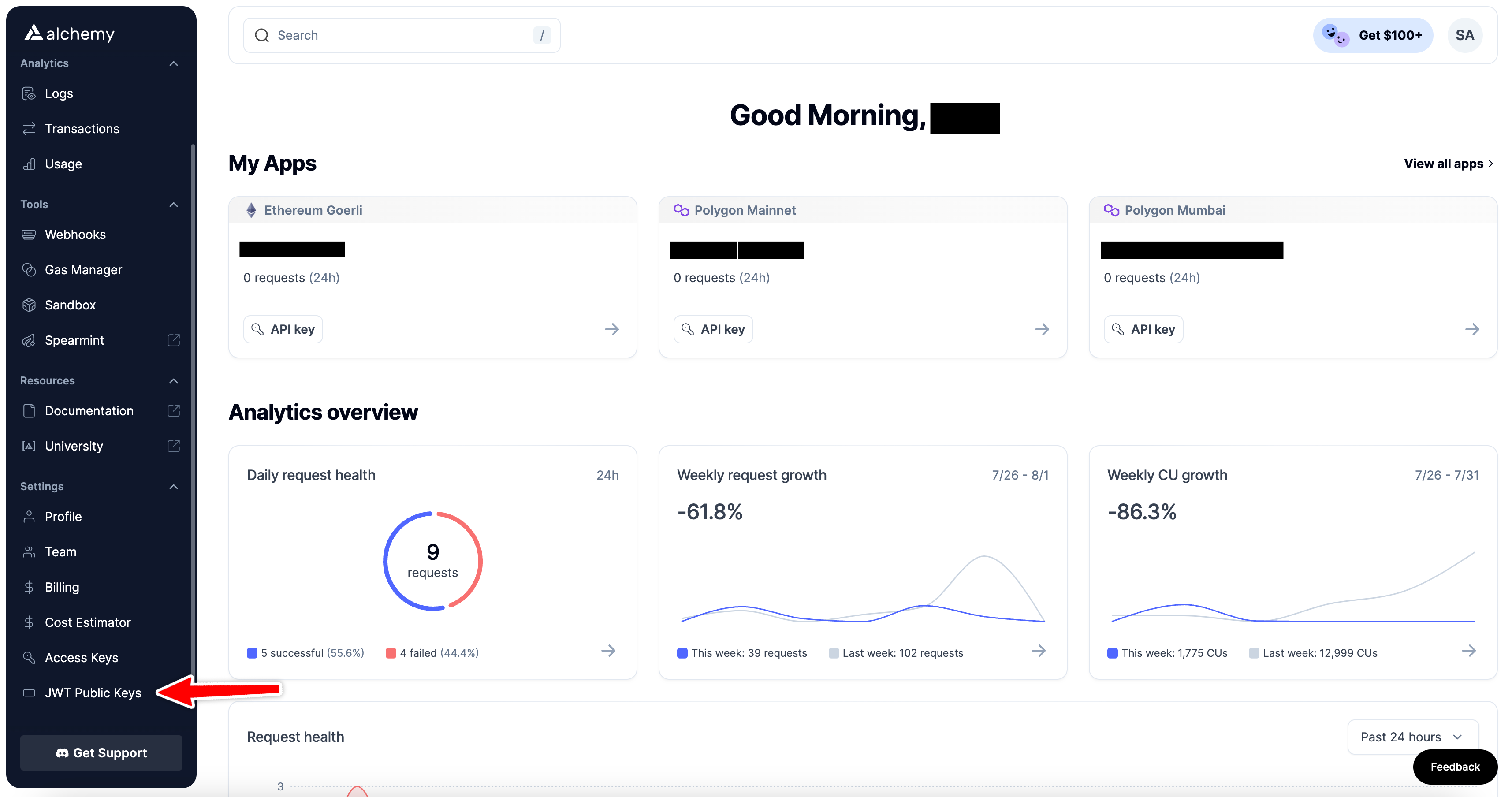
Task: Collapse the Analytics sidebar section
Action: pyautogui.click(x=174, y=63)
